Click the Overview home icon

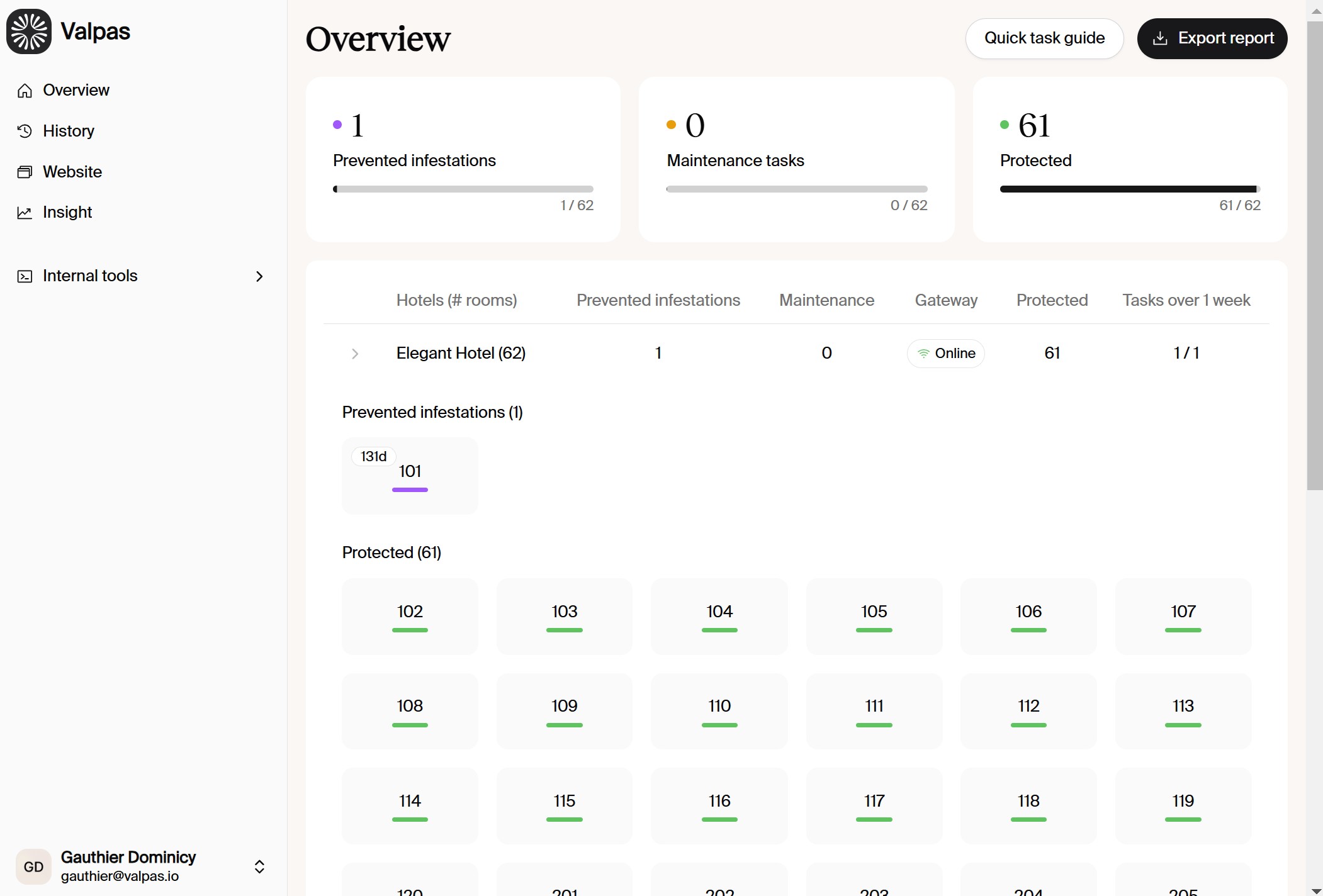[25, 91]
